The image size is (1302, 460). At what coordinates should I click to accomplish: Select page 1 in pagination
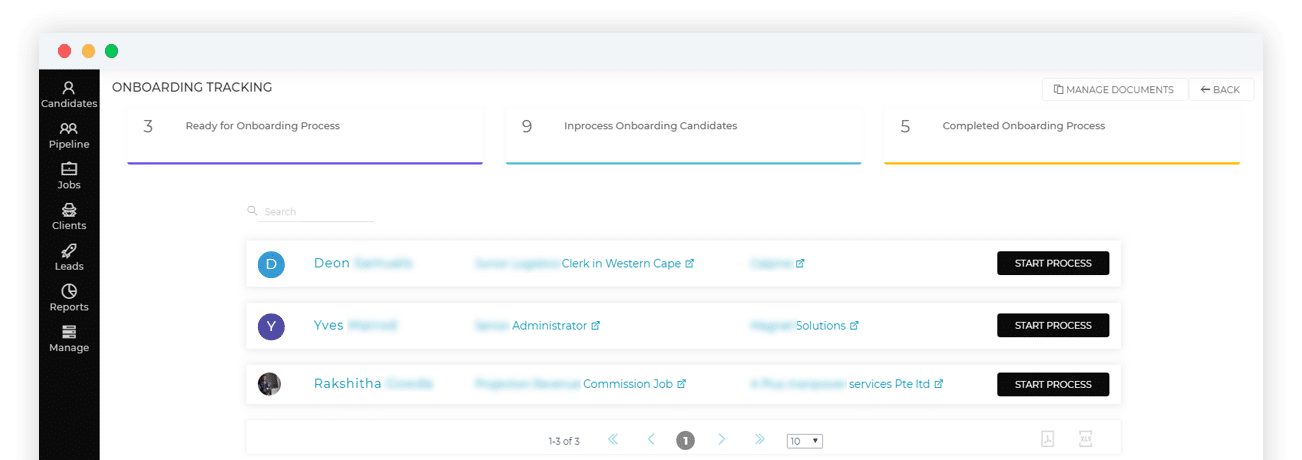point(685,441)
